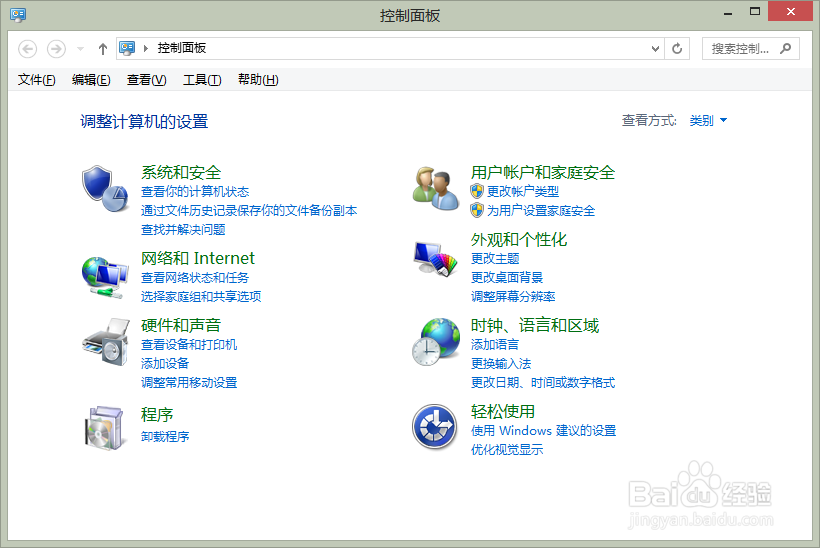Click 查找并解决问题 link
820x548 pixels.
tap(183, 230)
